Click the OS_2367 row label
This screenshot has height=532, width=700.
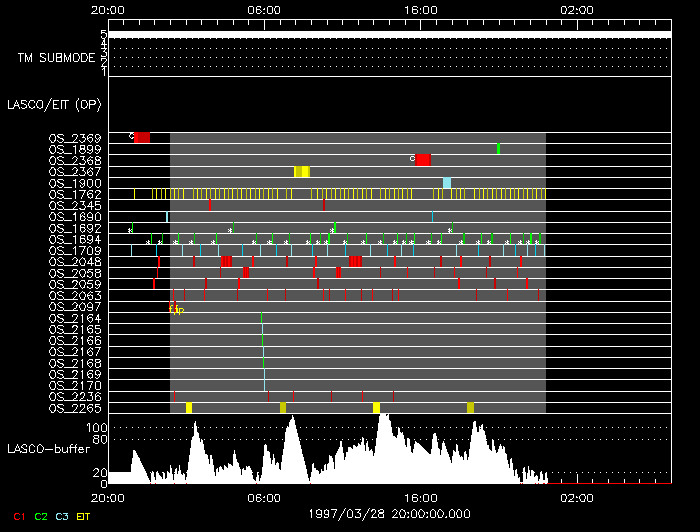coord(75,172)
